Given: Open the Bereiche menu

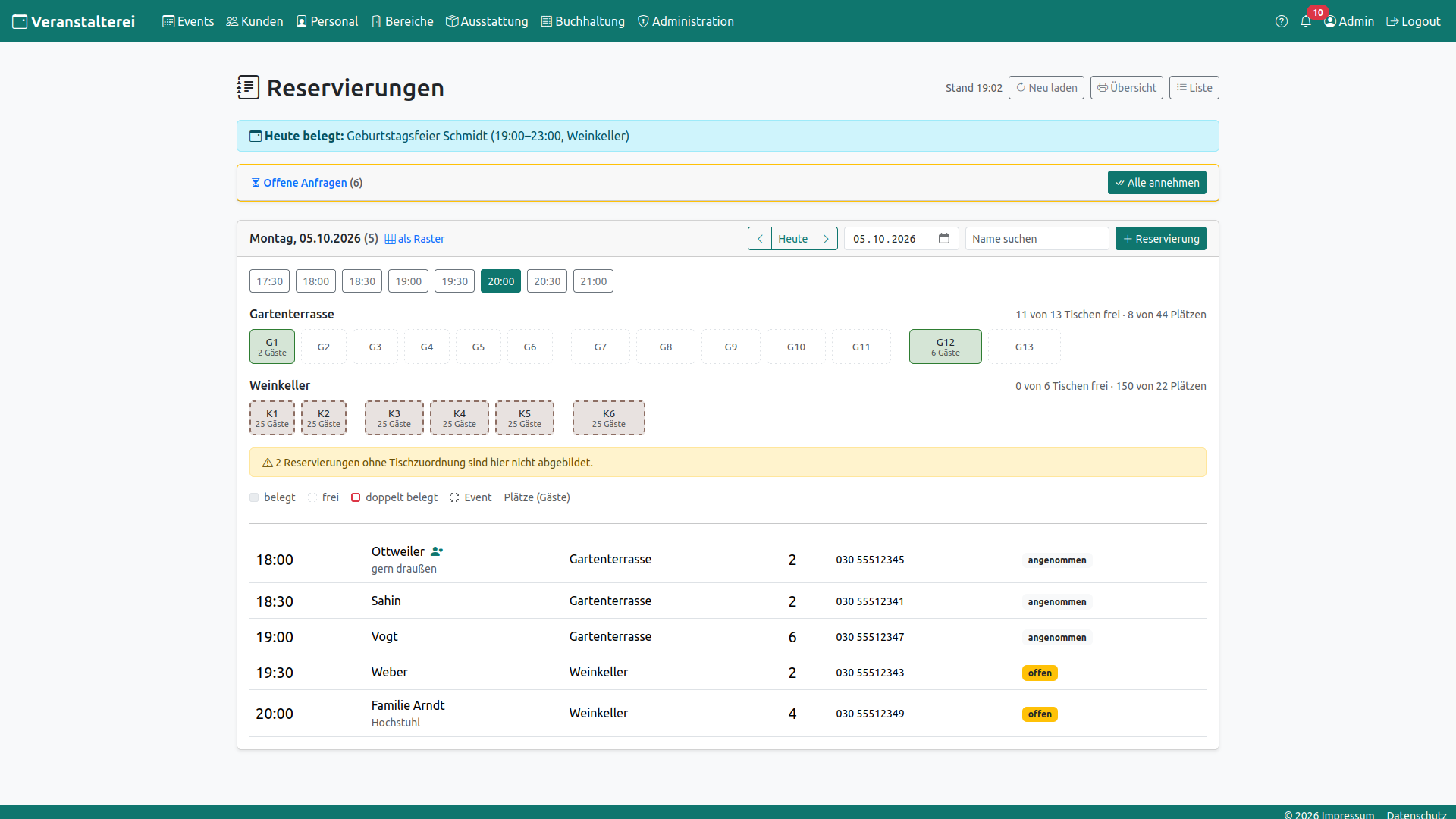Looking at the screenshot, I should tap(402, 21).
